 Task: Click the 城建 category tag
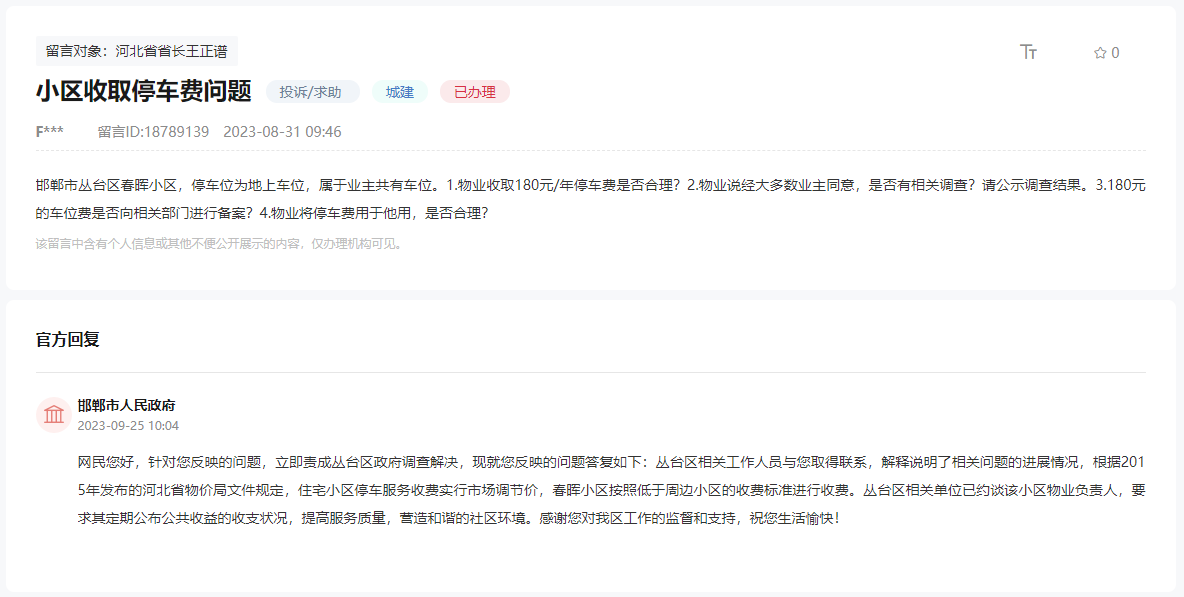point(399,92)
